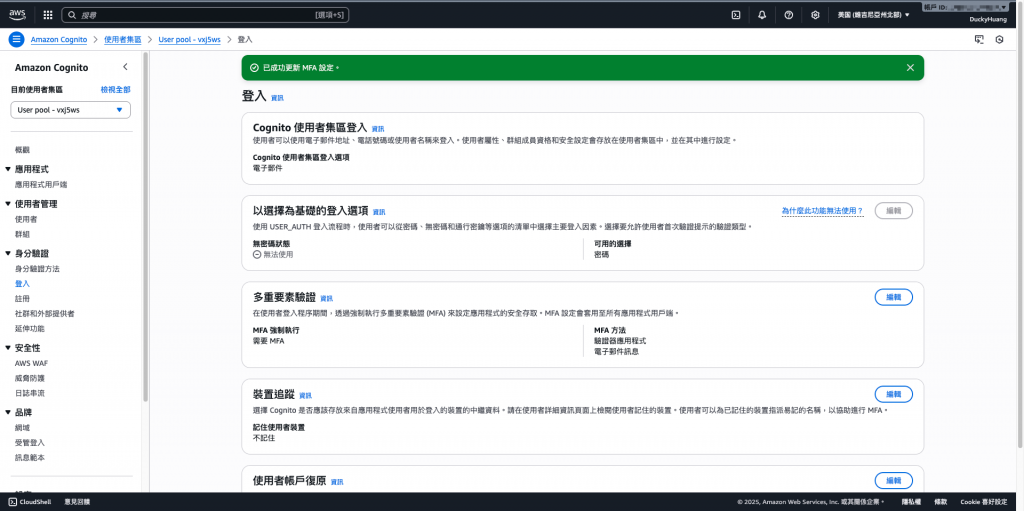Click 需要 MFA text
The height and width of the screenshot is (511, 1024).
tap(268, 340)
